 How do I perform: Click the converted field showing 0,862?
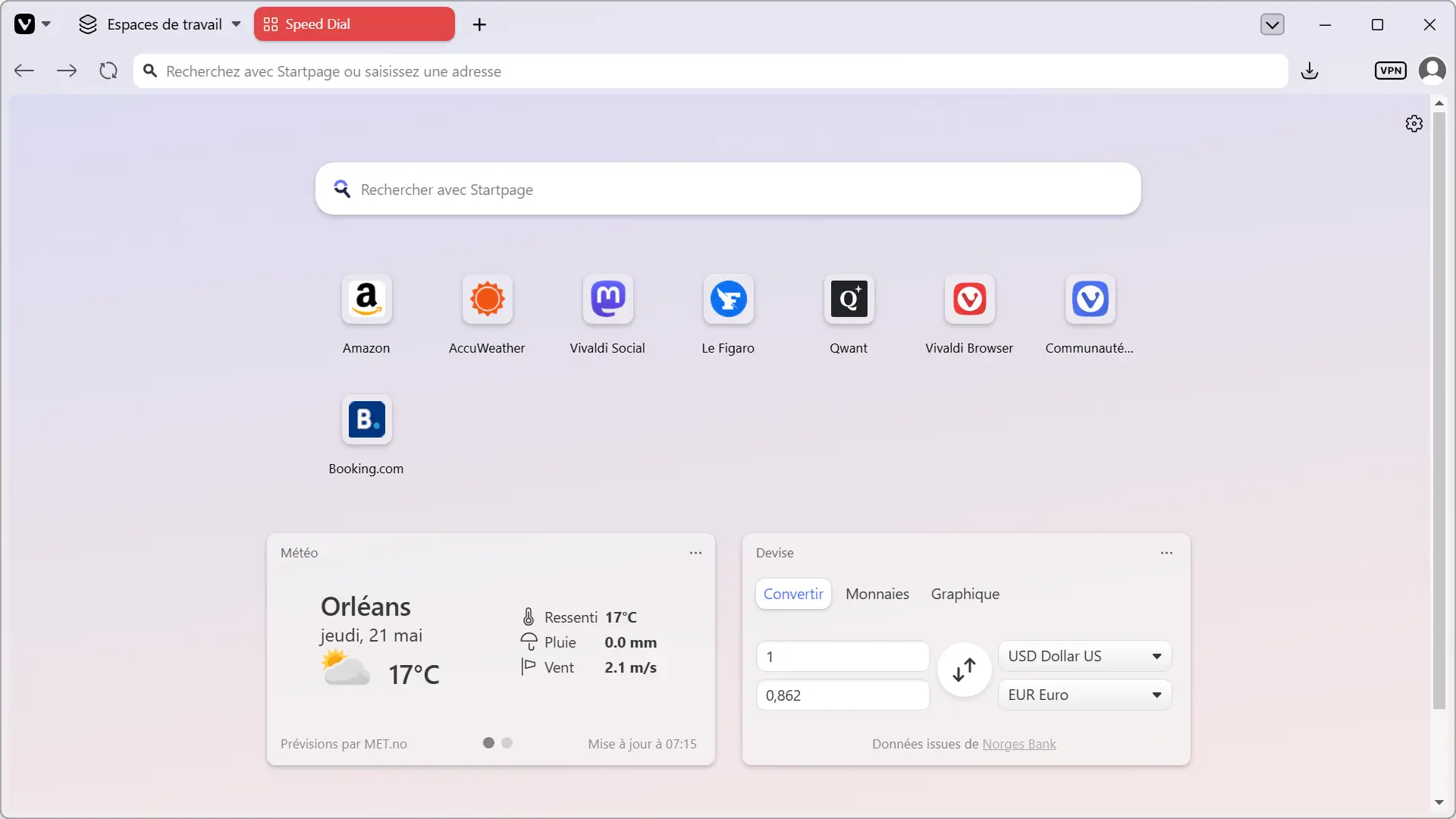point(843,695)
